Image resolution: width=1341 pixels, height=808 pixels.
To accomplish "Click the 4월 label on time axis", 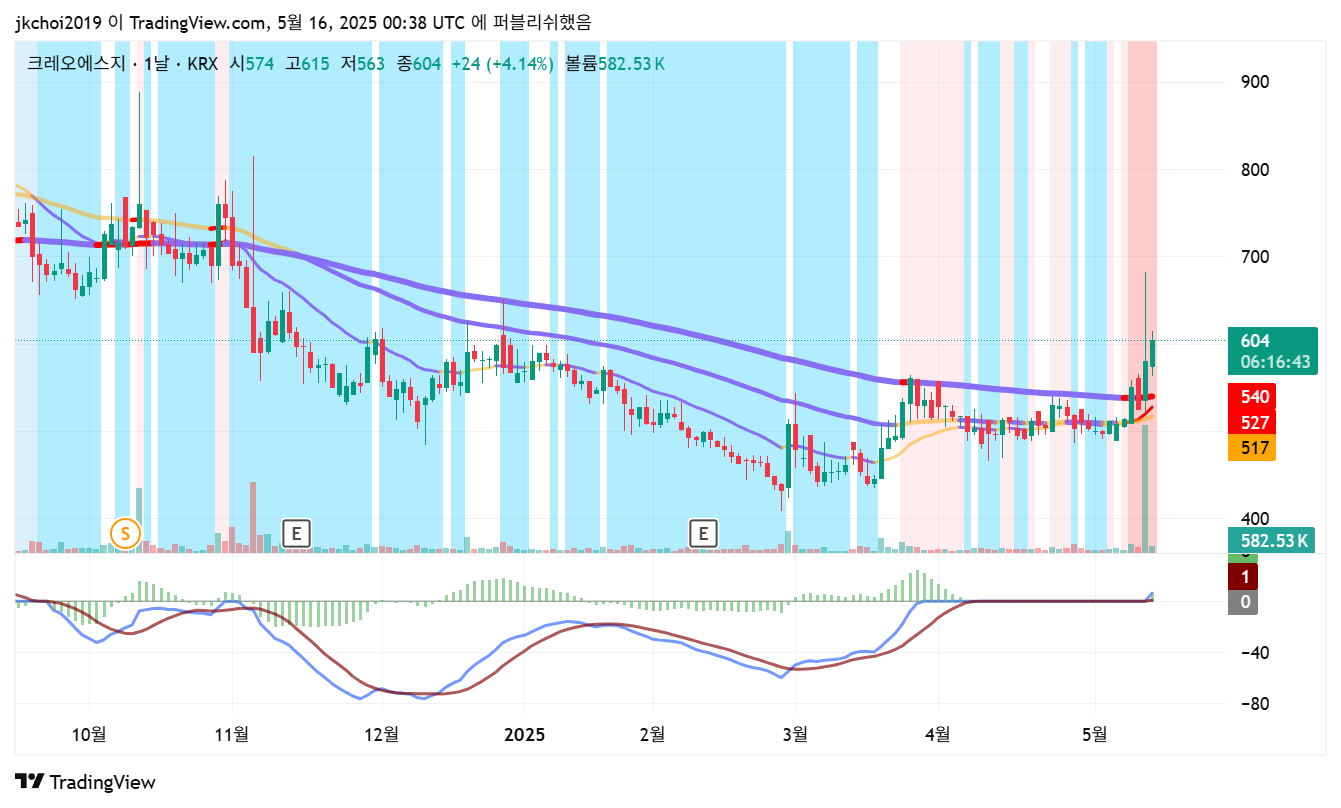I will point(938,734).
